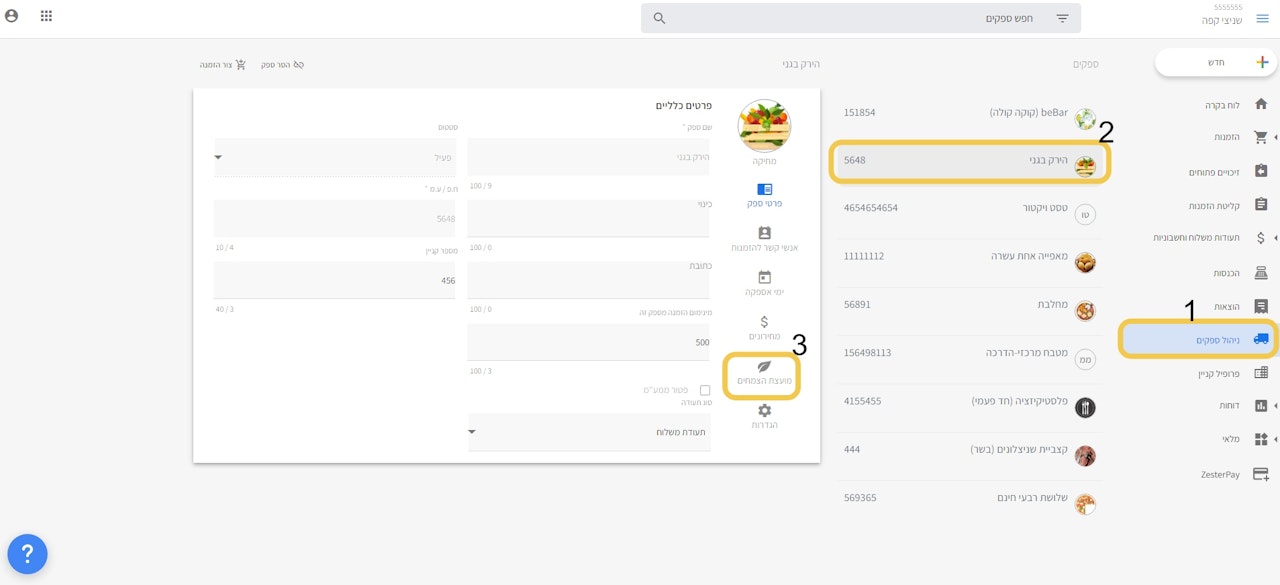Open the user account icon
This screenshot has height=585, width=1280.
[x=12, y=16]
